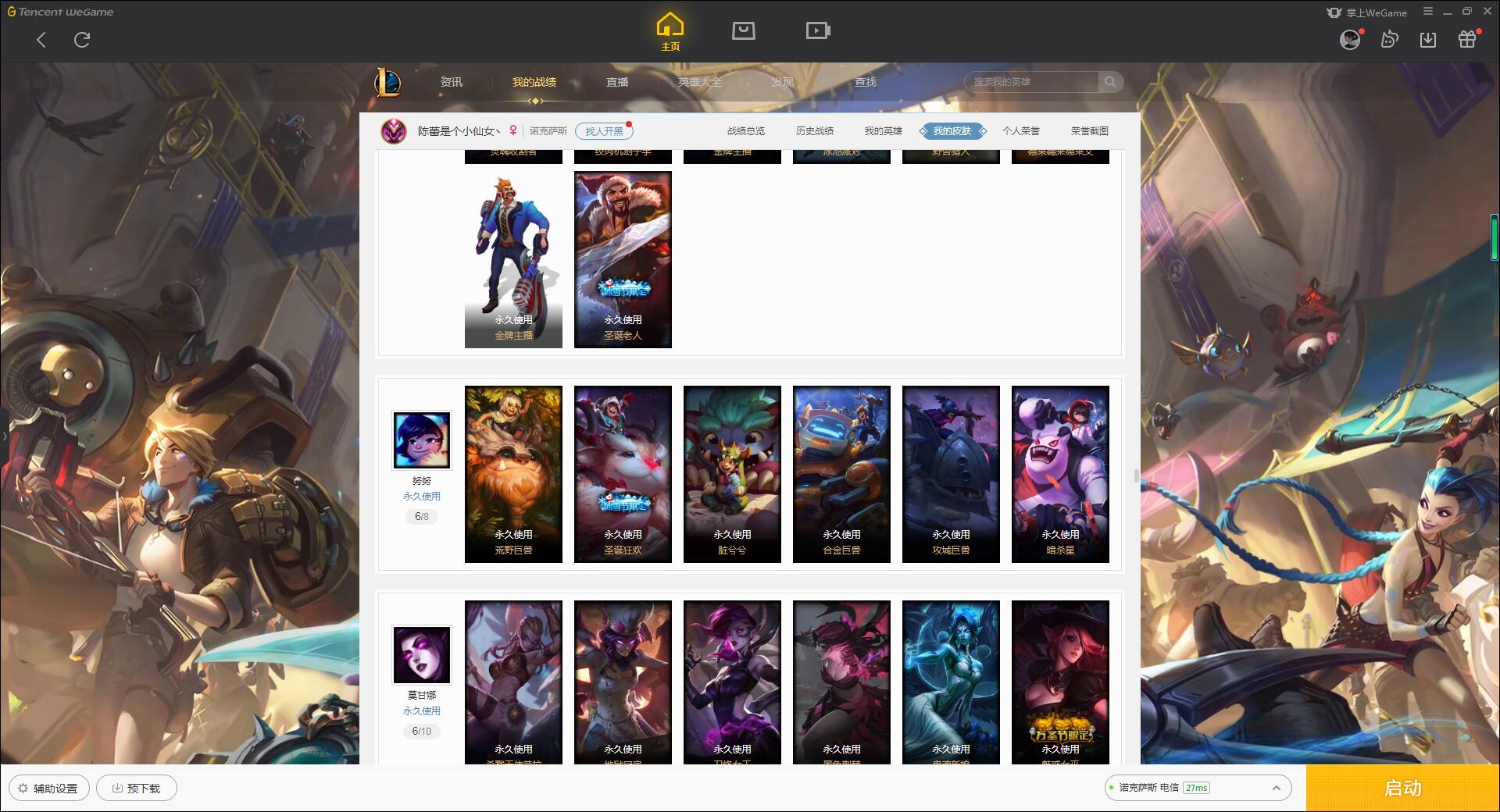
Task: Click the 预下载 button
Action: tap(136, 789)
